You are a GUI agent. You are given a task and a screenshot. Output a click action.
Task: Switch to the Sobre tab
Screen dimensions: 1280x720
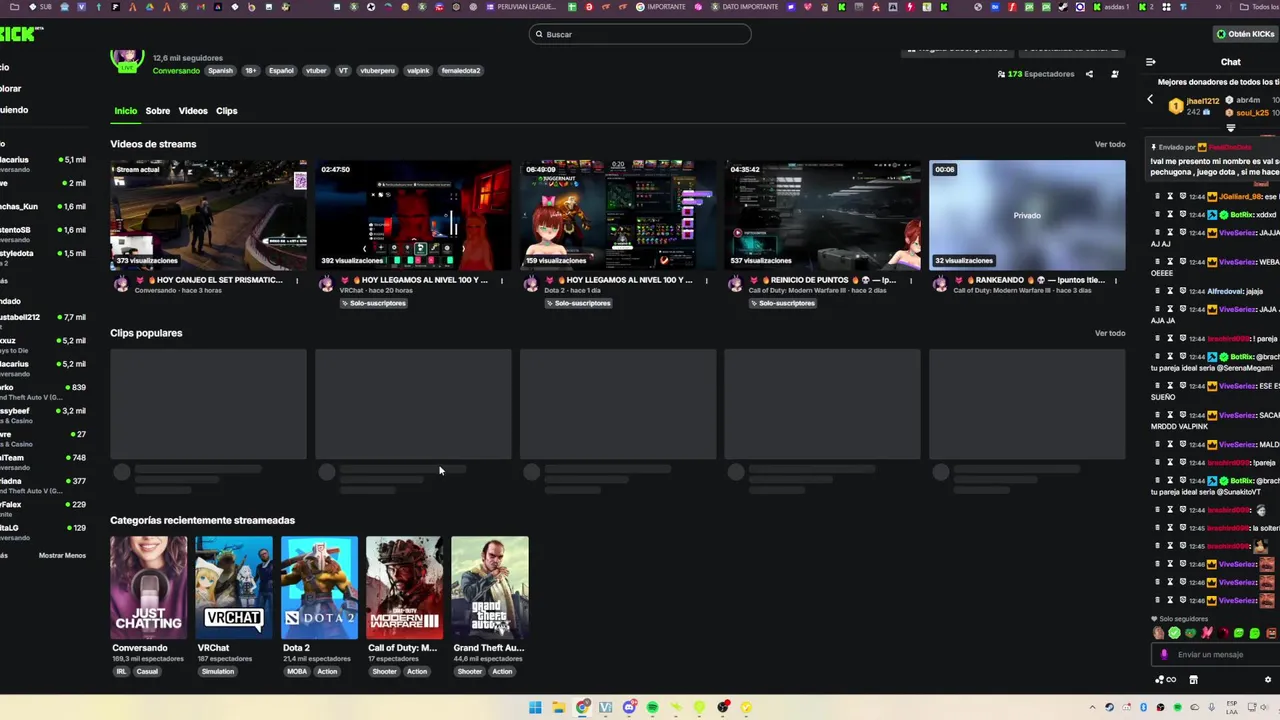click(x=158, y=111)
